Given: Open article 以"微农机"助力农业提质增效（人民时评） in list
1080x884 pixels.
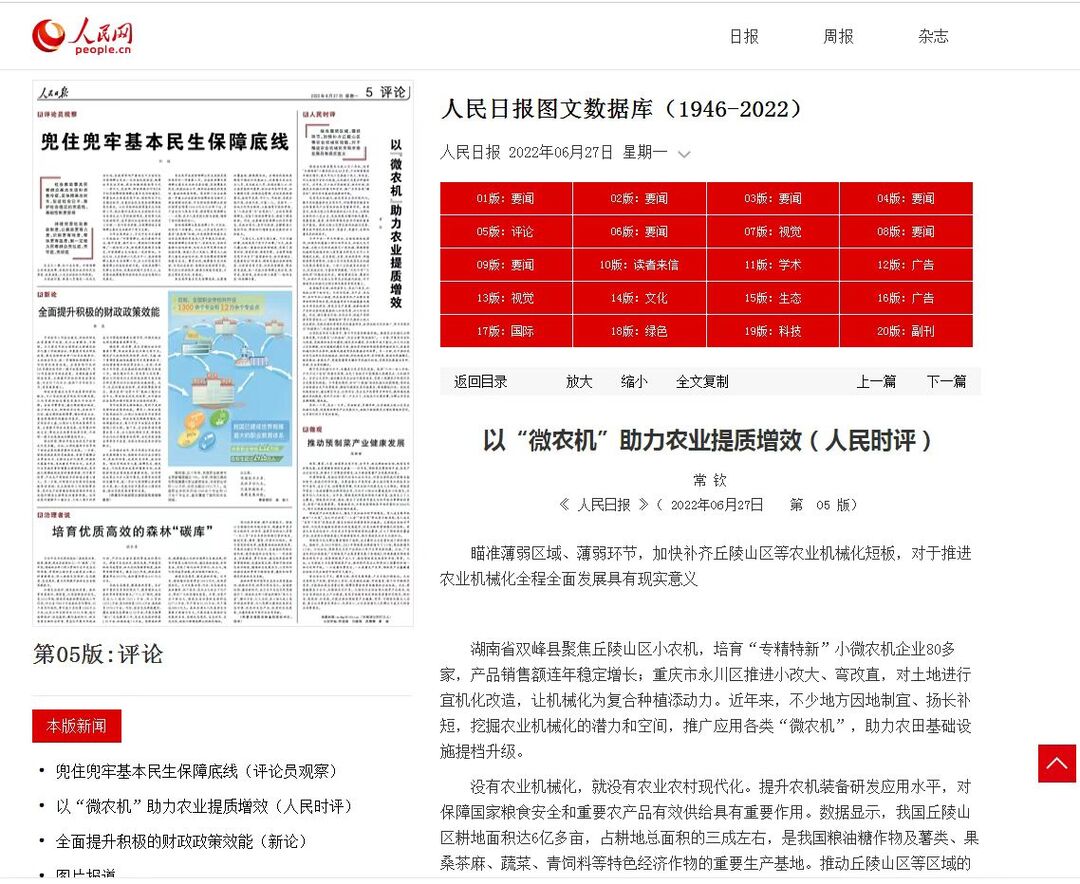Looking at the screenshot, I should pyautogui.click(x=204, y=806).
